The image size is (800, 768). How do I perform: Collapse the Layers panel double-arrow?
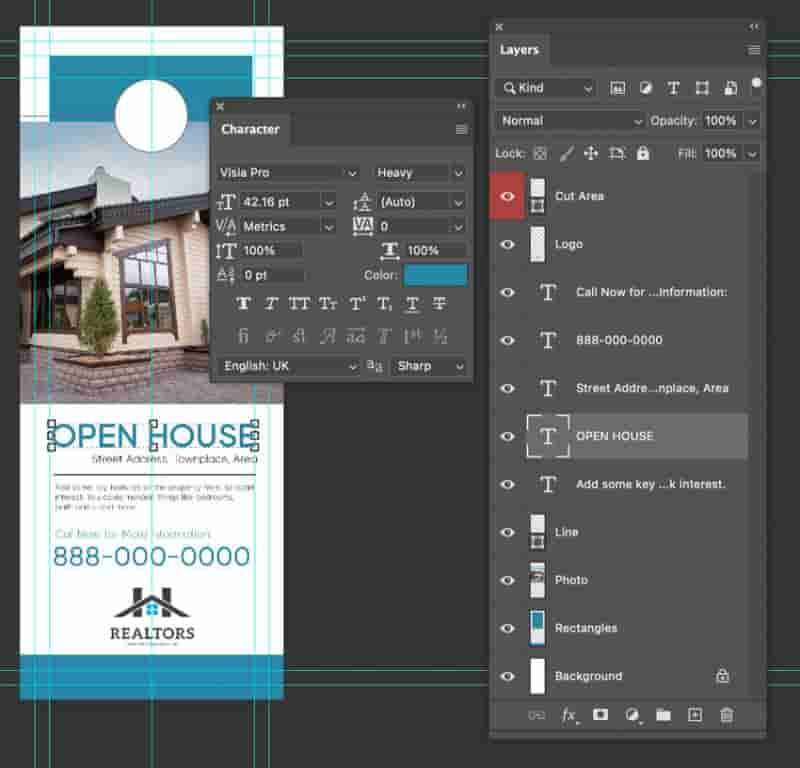coord(754,27)
